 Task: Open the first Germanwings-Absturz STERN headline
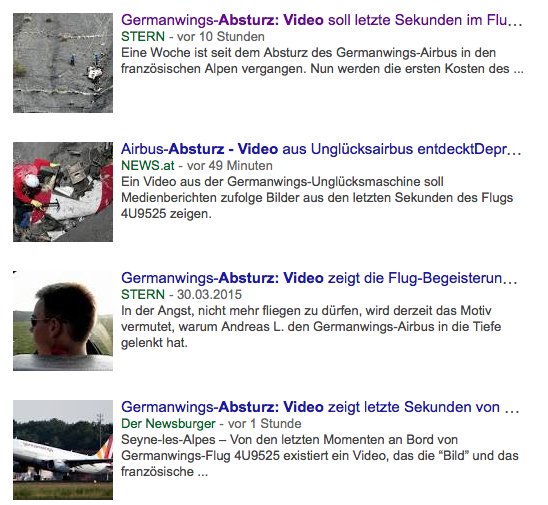[322, 20]
